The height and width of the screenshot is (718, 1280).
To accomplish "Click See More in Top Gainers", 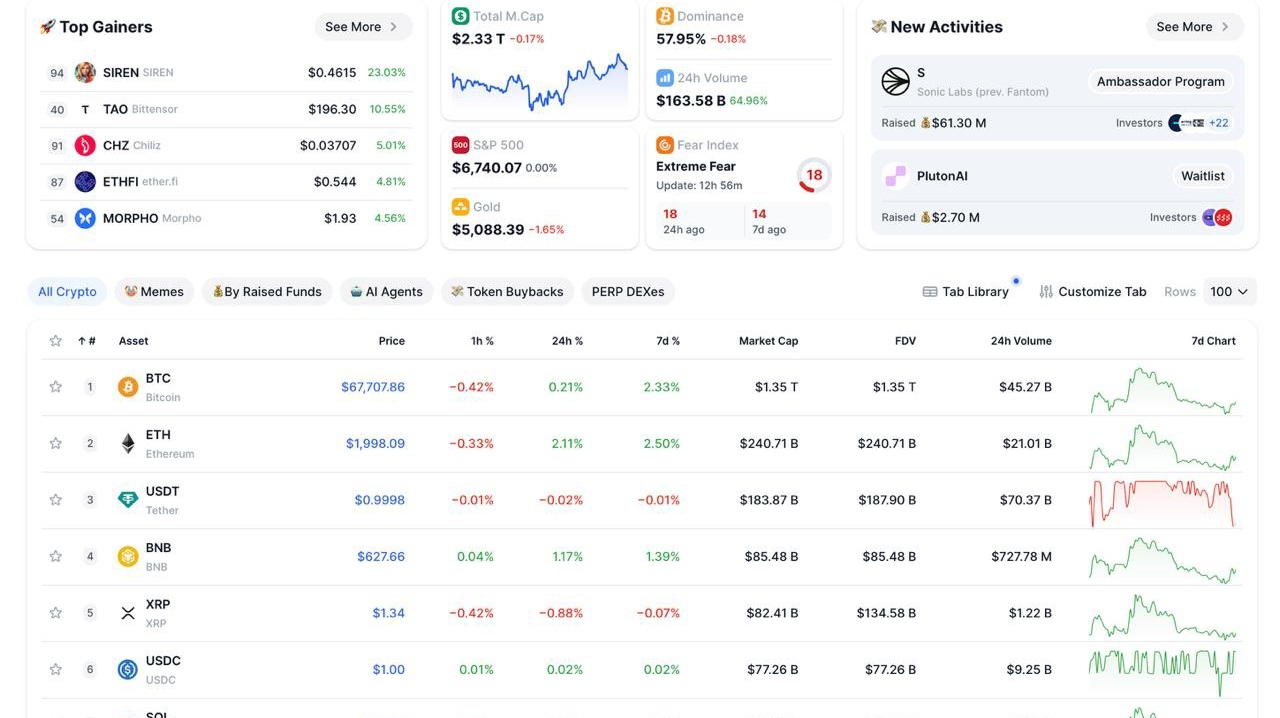I will [x=362, y=27].
